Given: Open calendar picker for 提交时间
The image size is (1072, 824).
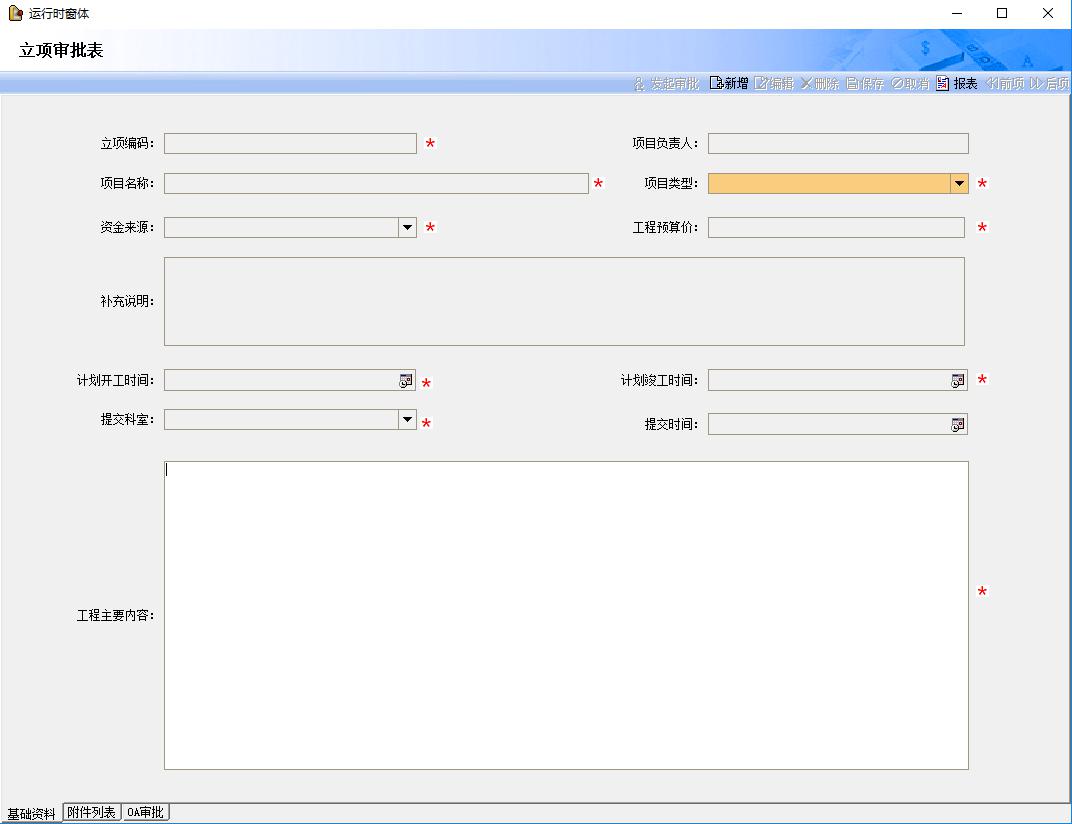Looking at the screenshot, I should [x=957, y=424].
